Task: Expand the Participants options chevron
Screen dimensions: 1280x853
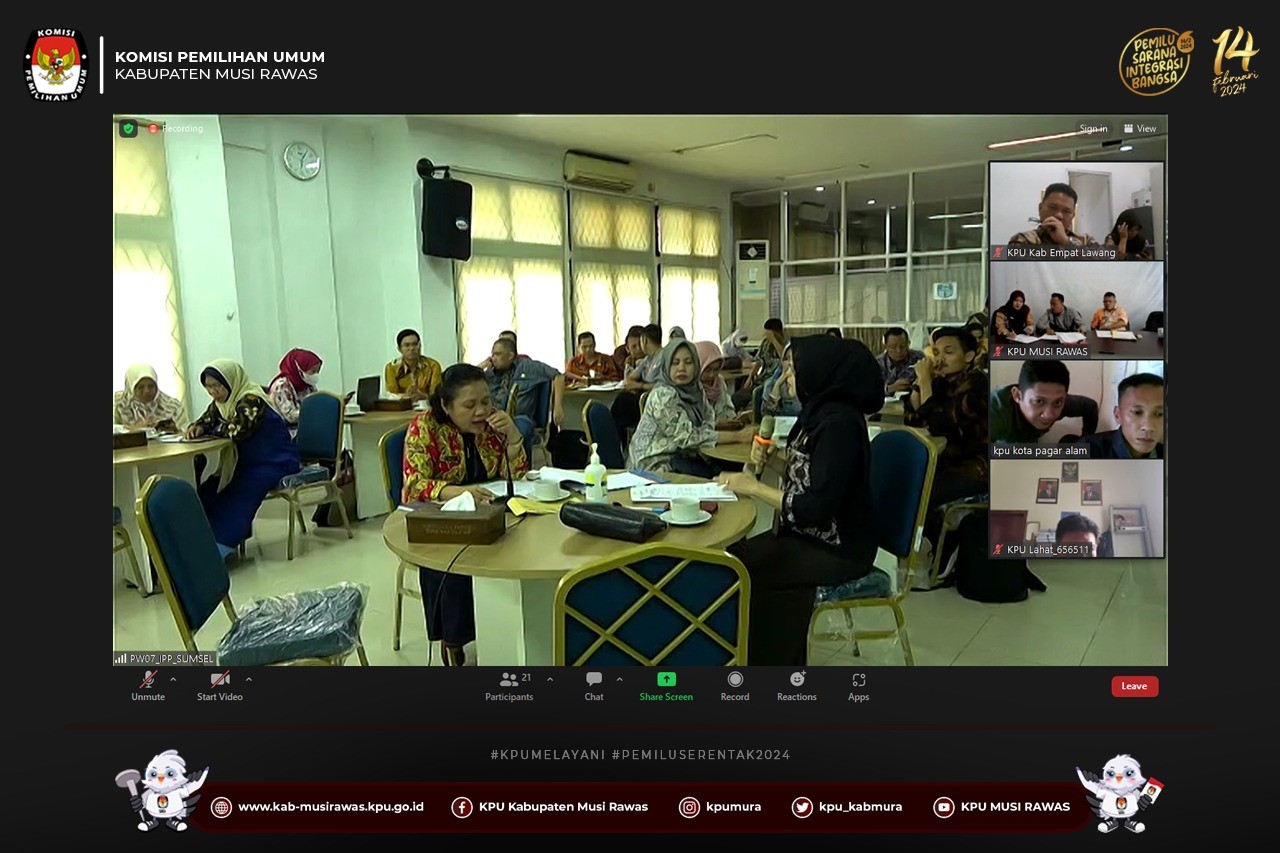Action: (x=549, y=680)
